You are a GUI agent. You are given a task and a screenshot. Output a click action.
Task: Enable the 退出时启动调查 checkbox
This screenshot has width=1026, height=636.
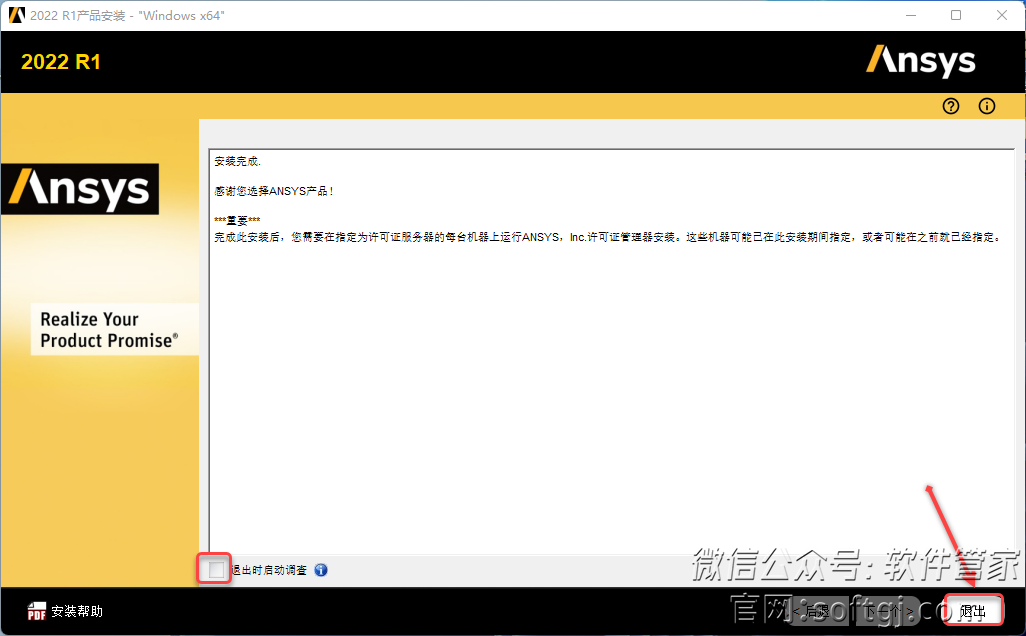(216, 570)
